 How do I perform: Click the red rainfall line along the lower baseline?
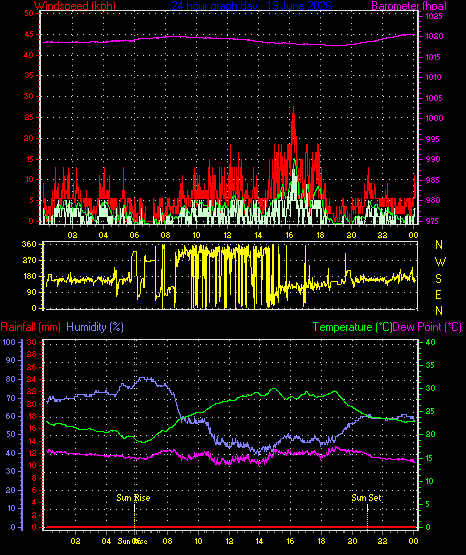tap(230, 527)
